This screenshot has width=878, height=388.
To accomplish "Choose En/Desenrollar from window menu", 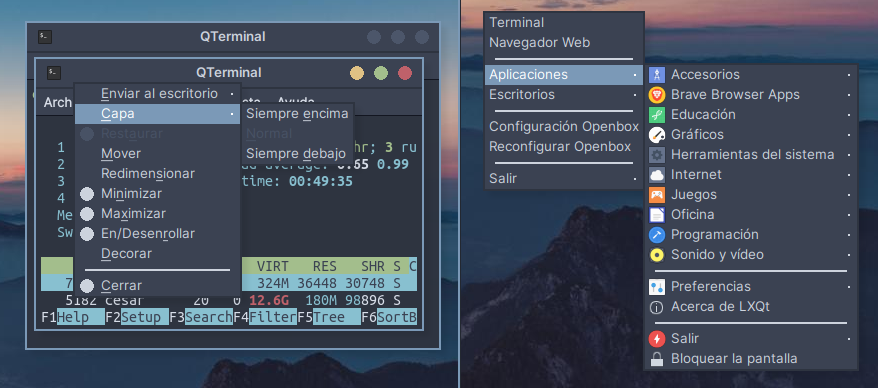I will (x=158, y=233).
